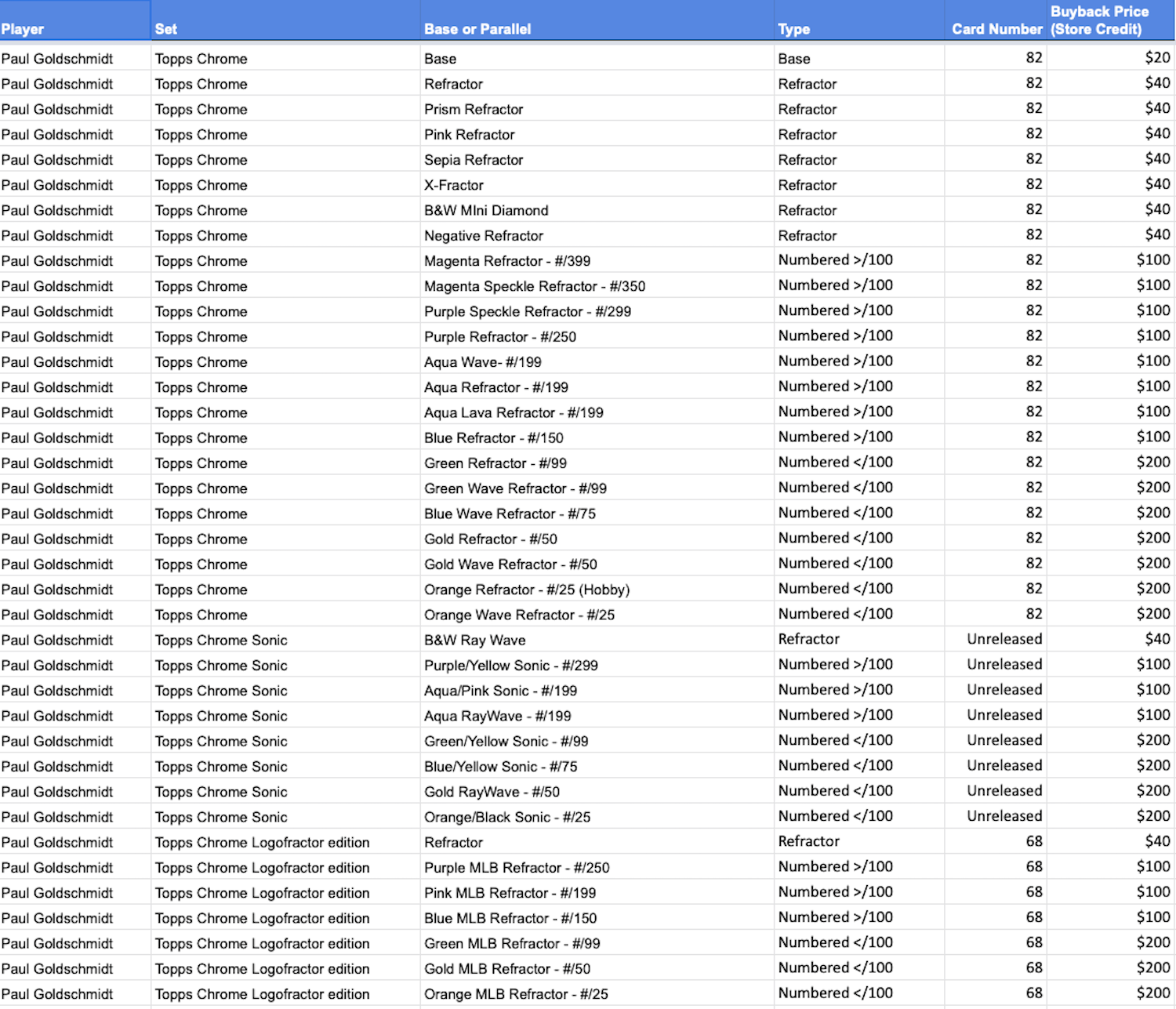Screen dimensions: 1176x1009
Task: Select the Aqua Lava Refractor - #/199 cell
Action: point(514,412)
